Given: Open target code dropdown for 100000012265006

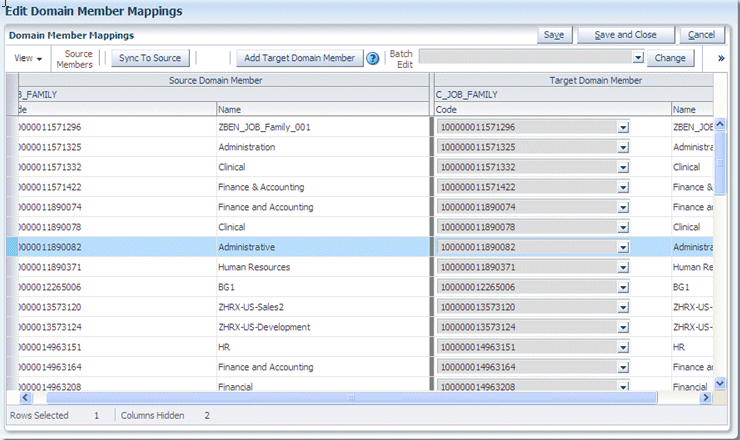Looking at the screenshot, I should [x=623, y=288].
